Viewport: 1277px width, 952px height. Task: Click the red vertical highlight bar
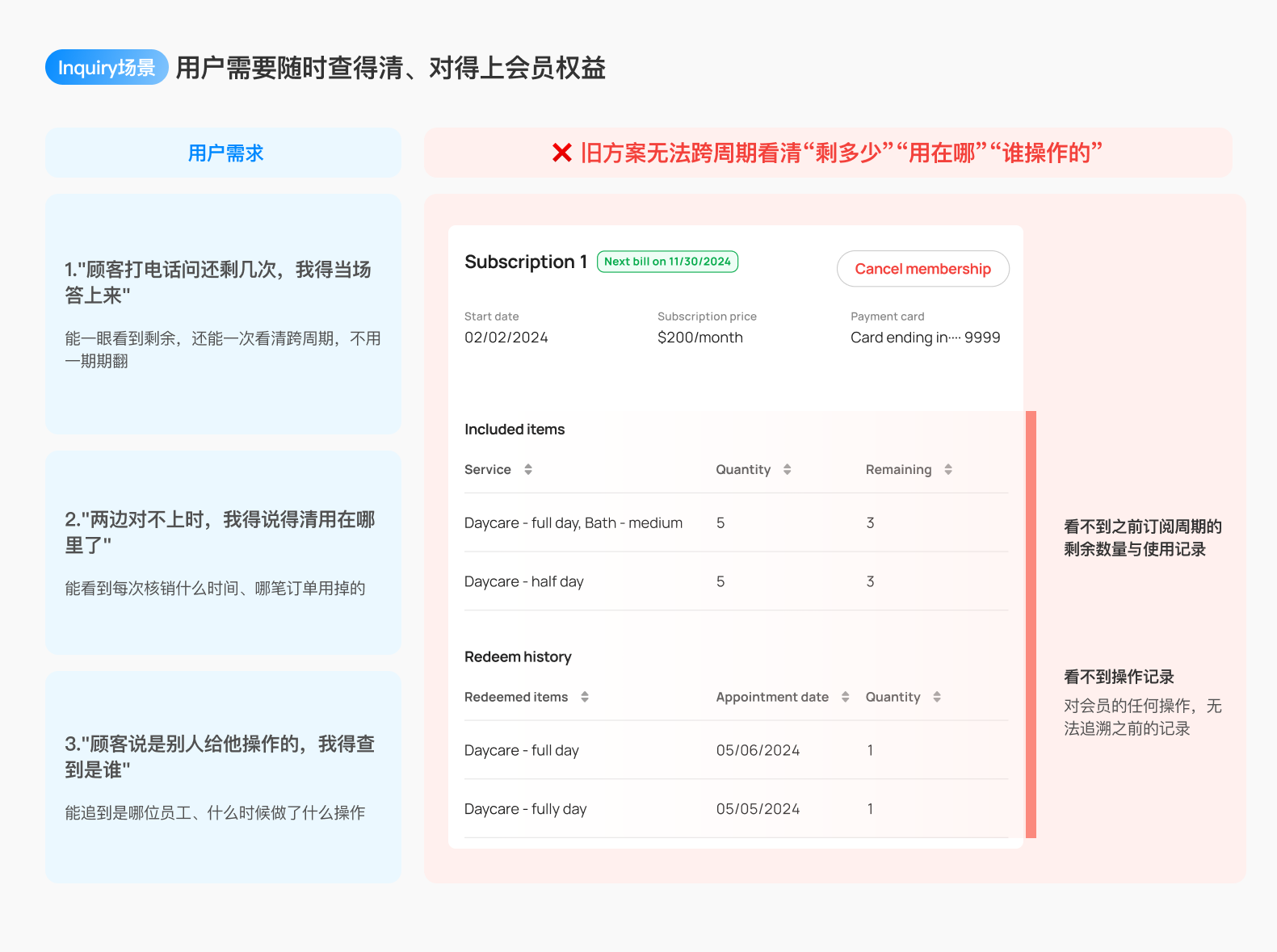pyautogui.click(x=1031, y=624)
